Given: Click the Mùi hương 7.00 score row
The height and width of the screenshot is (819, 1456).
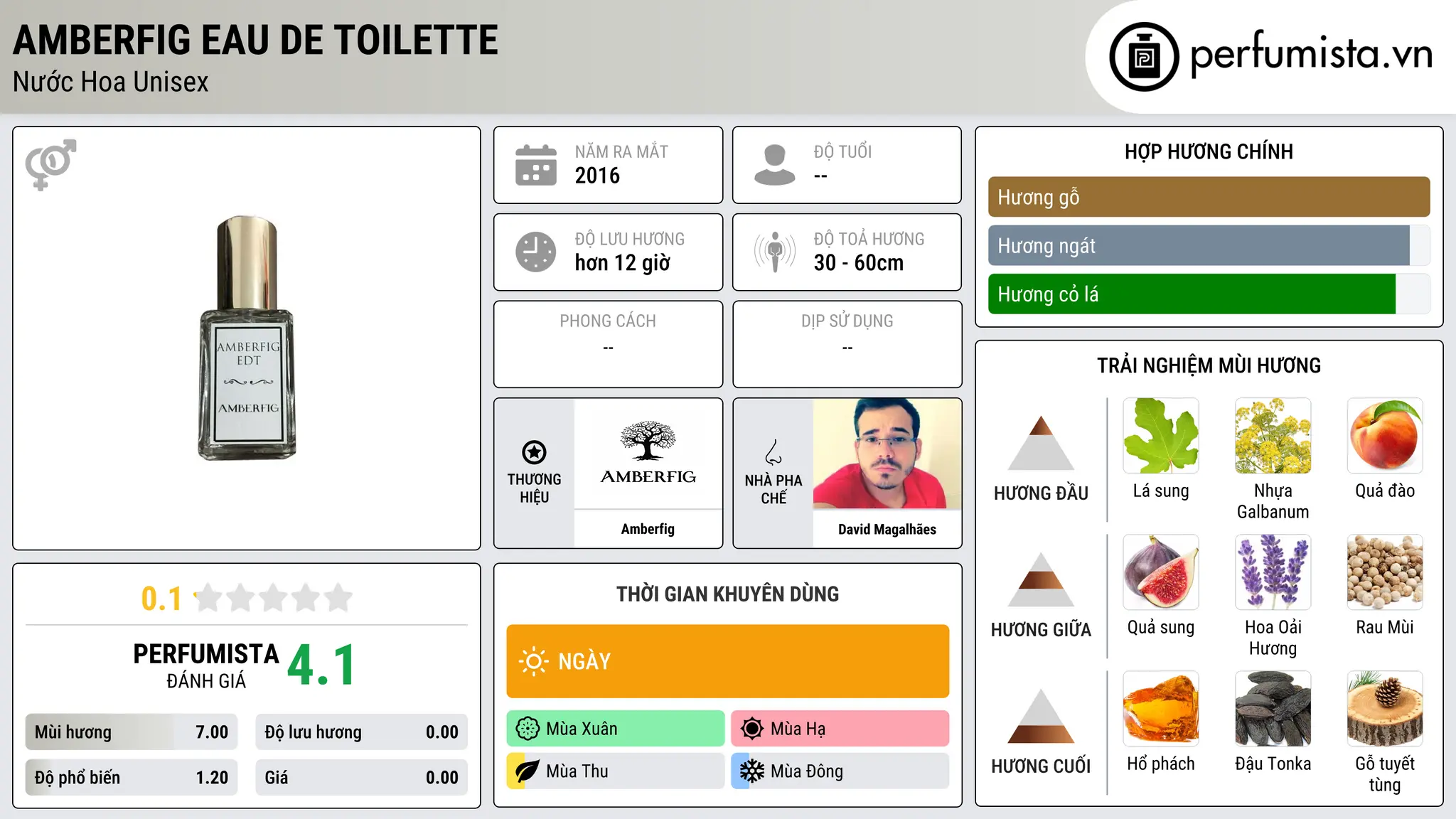Looking at the screenshot, I should coord(132,732).
